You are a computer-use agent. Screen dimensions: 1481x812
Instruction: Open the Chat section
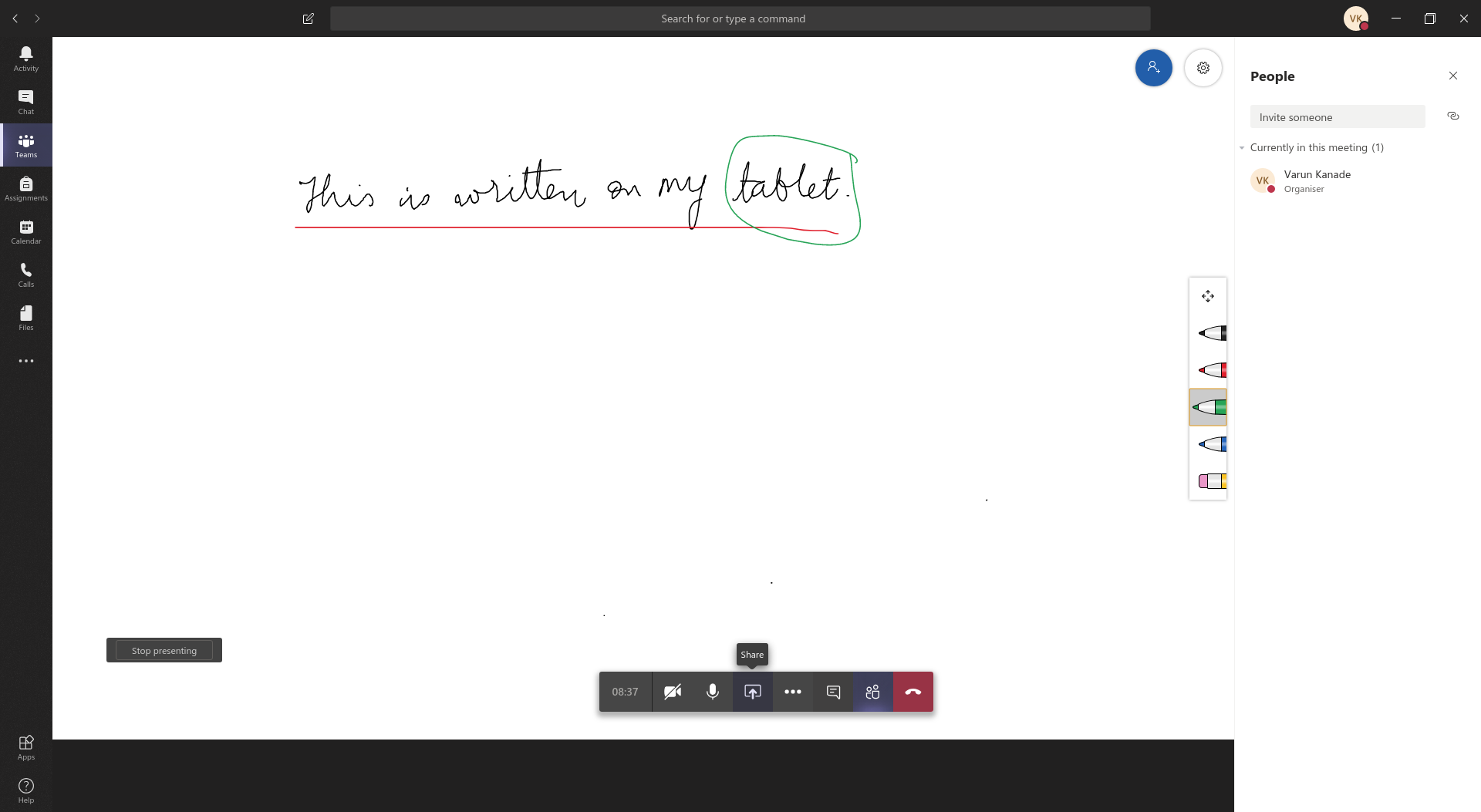(26, 102)
